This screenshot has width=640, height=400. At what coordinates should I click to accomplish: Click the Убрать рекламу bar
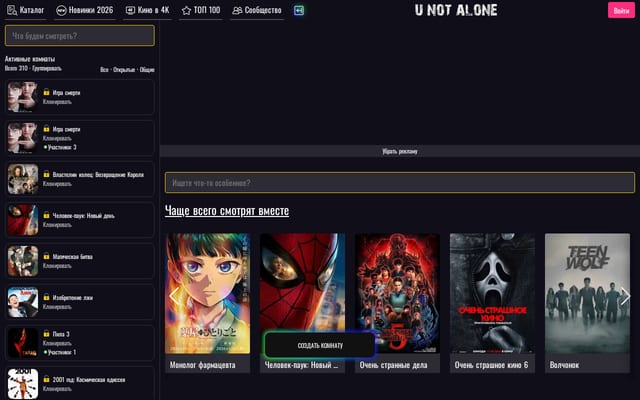[x=400, y=151]
